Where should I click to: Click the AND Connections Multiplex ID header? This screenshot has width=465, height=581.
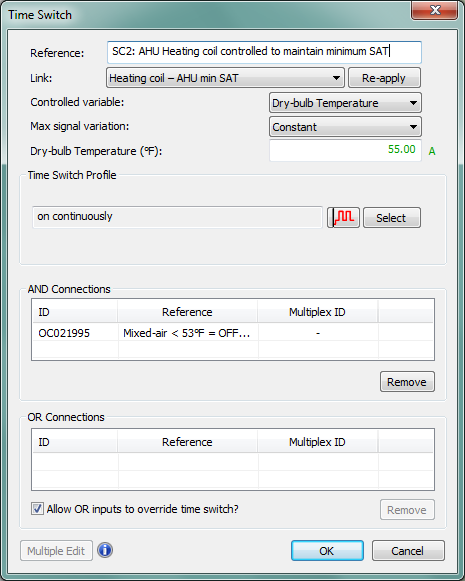coord(318,312)
